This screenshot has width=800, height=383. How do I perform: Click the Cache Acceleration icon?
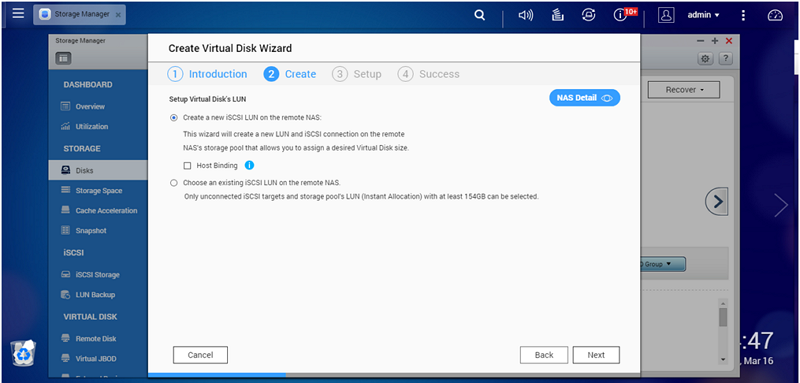pyautogui.click(x=65, y=210)
